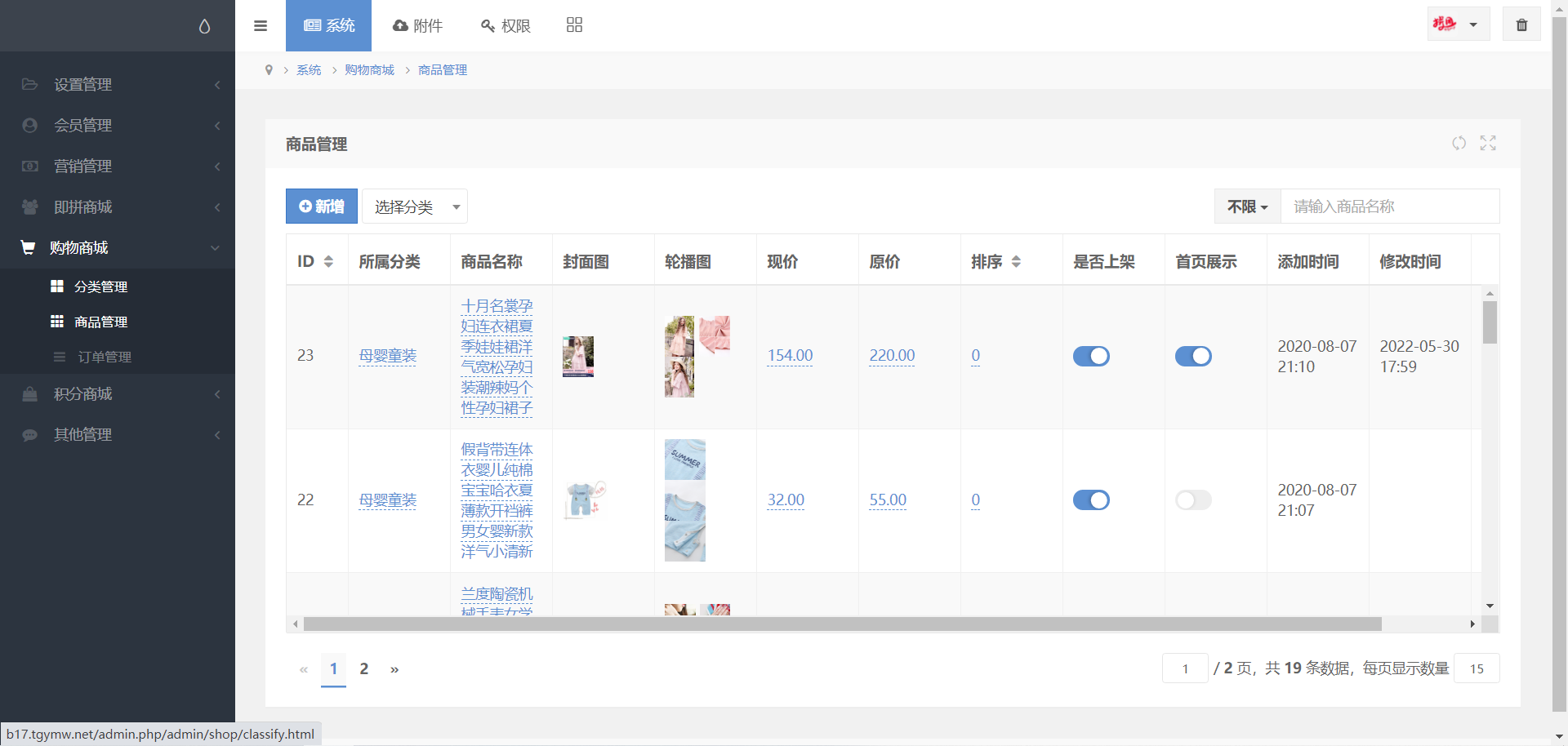Click the fullscreen expand icon in panel

[x=1488, y=144]
